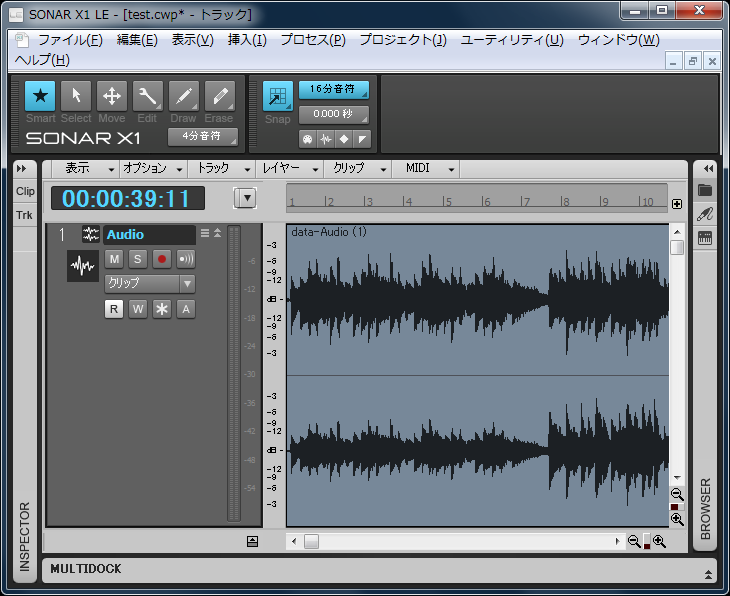Image resolution: width=730 pixels, height=596 pixels.
Task: Click the snap to audio transients icon
Action: [x=325, y=139]
